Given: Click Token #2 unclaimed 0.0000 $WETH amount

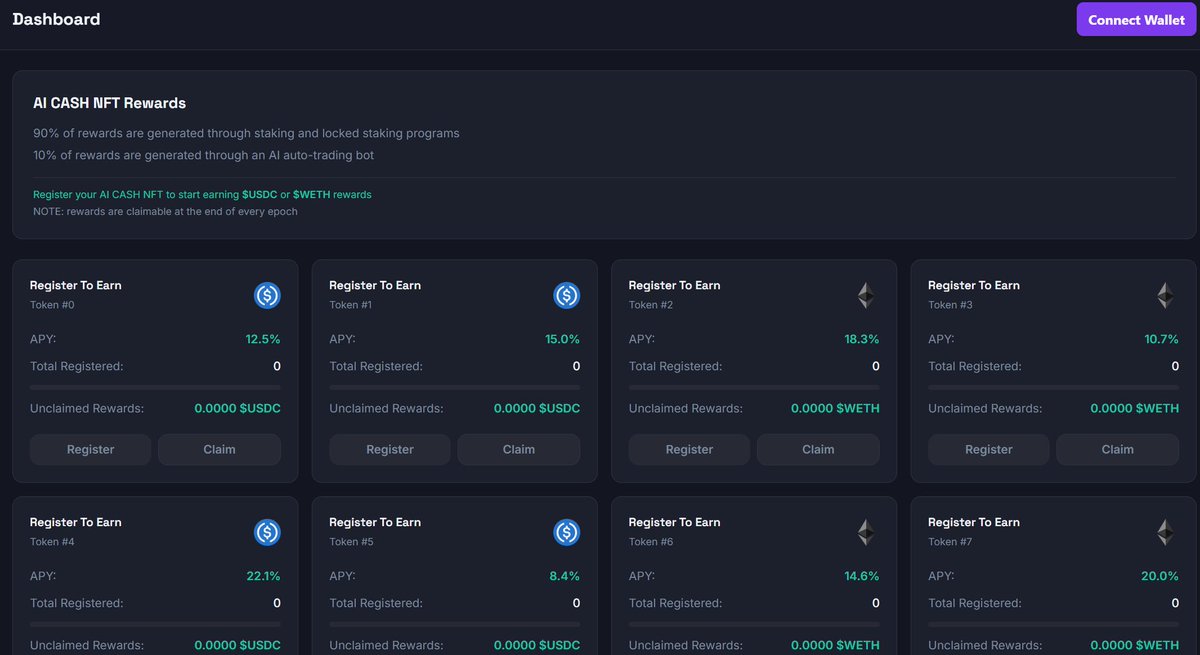Looking at the screenshot, I should coord(835,408).
